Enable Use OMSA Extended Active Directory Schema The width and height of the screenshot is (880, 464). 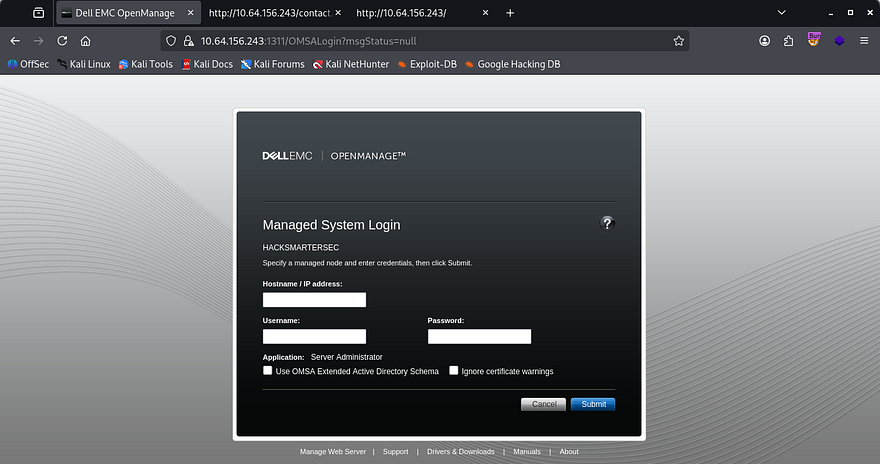pyautogui.click(x=268, y=371)
